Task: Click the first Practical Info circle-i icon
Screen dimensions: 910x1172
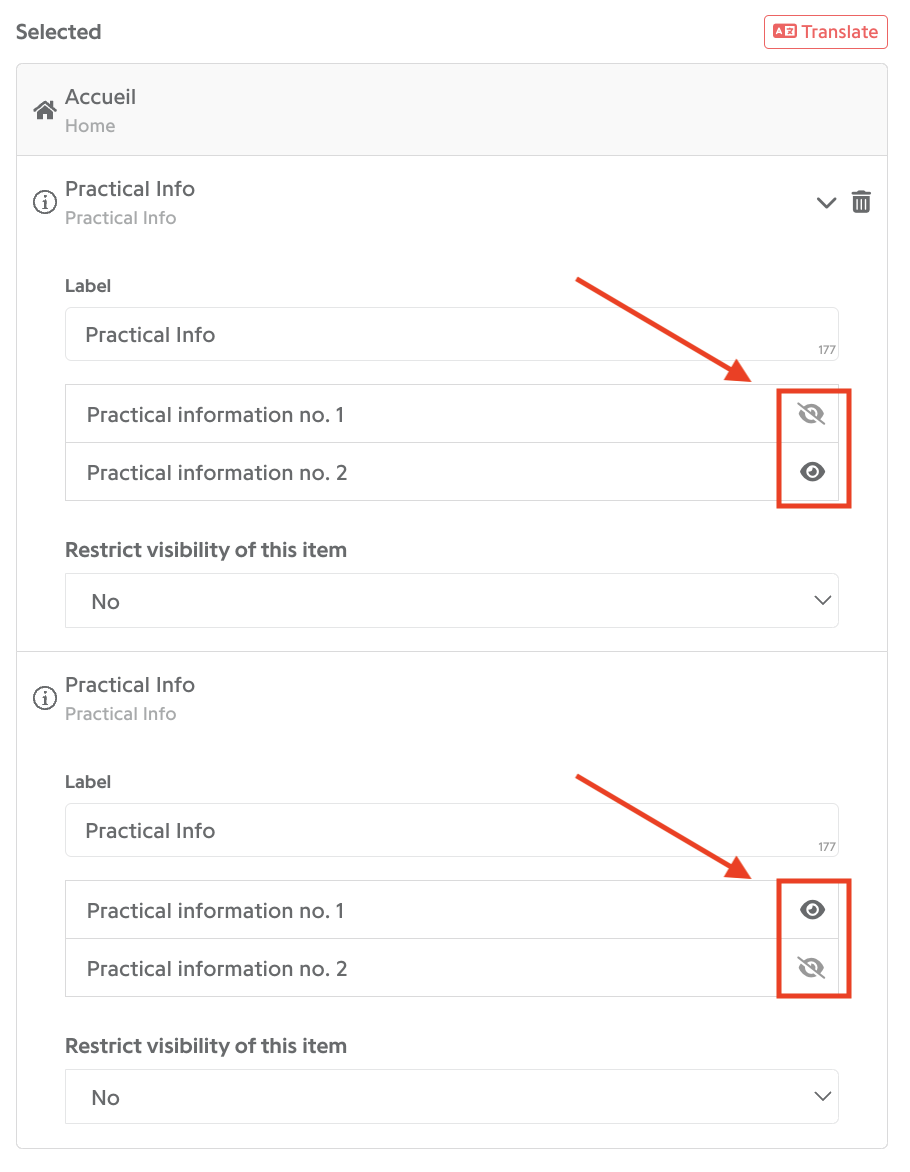Action: [45, 202]
